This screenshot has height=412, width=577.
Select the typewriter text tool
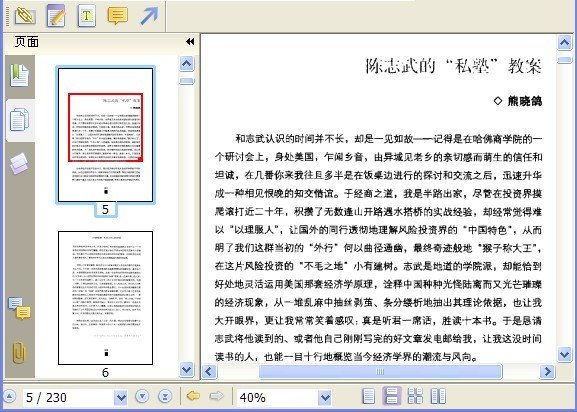tap(86, 15)
